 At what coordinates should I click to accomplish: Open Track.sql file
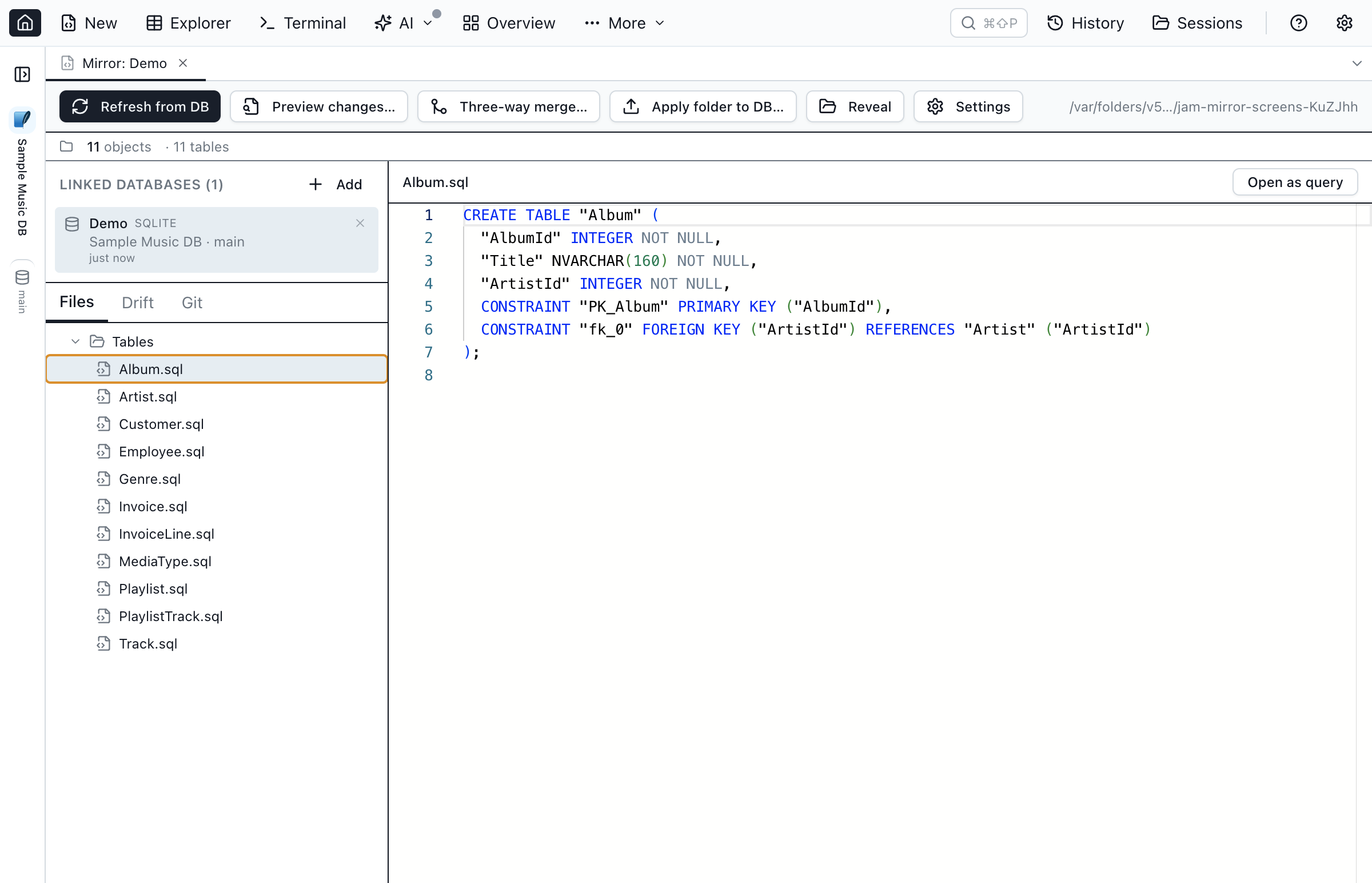point(217,645)
